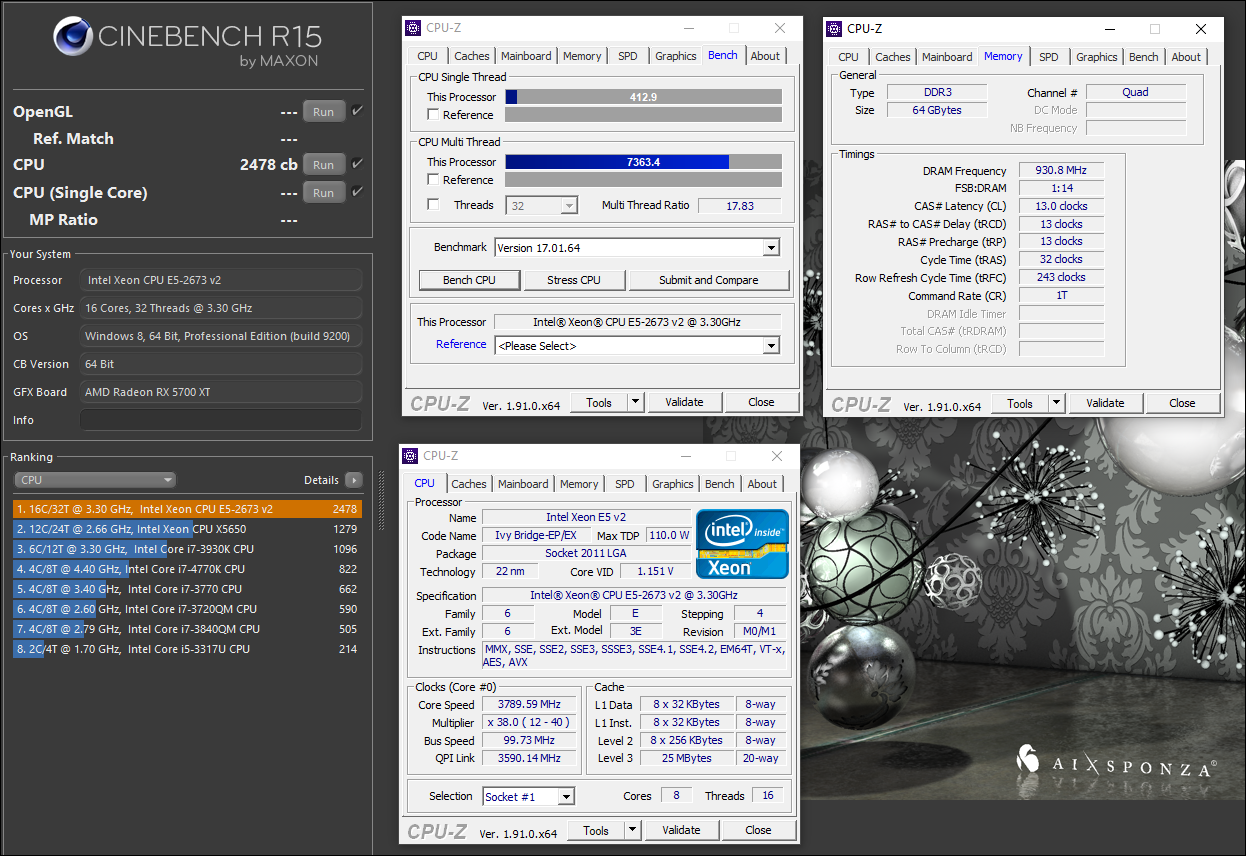
Task: Open Graphics tab in bottom CPU-Z window
Action: (x=673, y=484)
